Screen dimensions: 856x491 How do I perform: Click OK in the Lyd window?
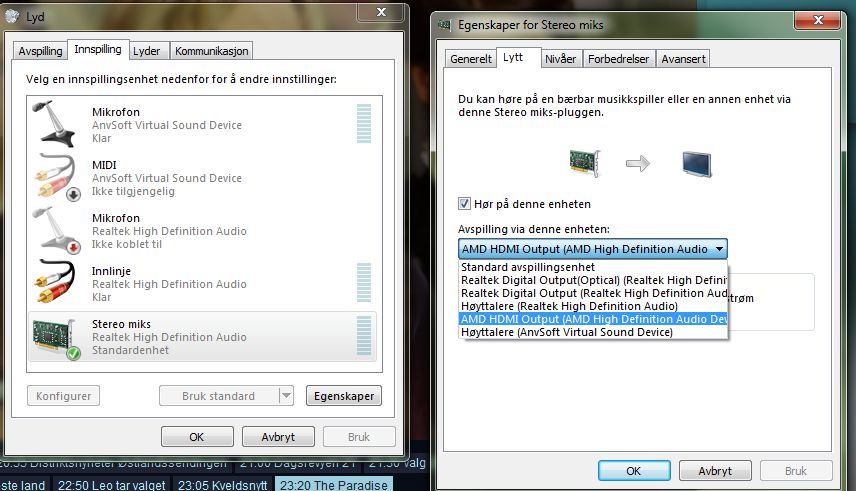coord(197,437)
